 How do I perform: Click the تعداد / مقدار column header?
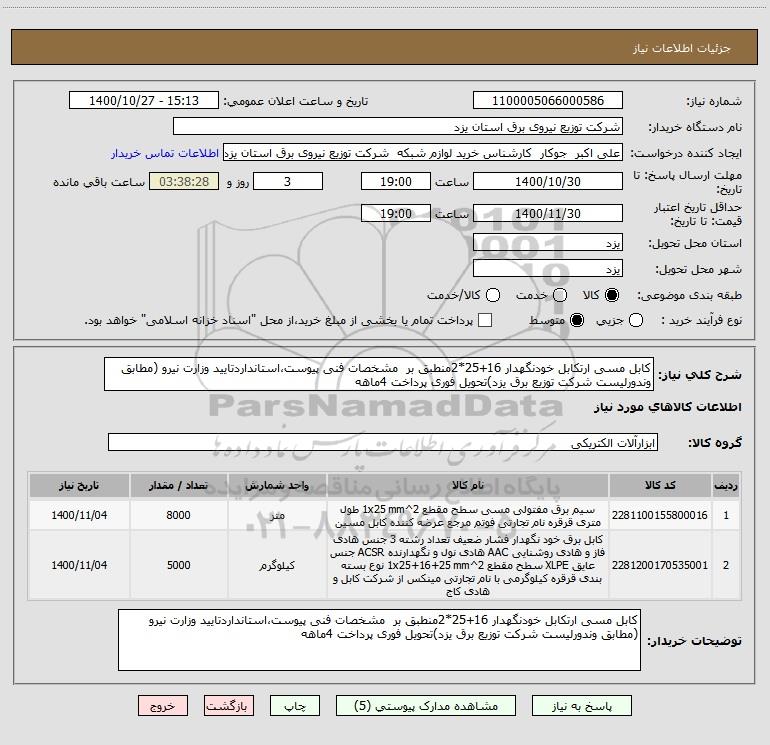point(178,485)
